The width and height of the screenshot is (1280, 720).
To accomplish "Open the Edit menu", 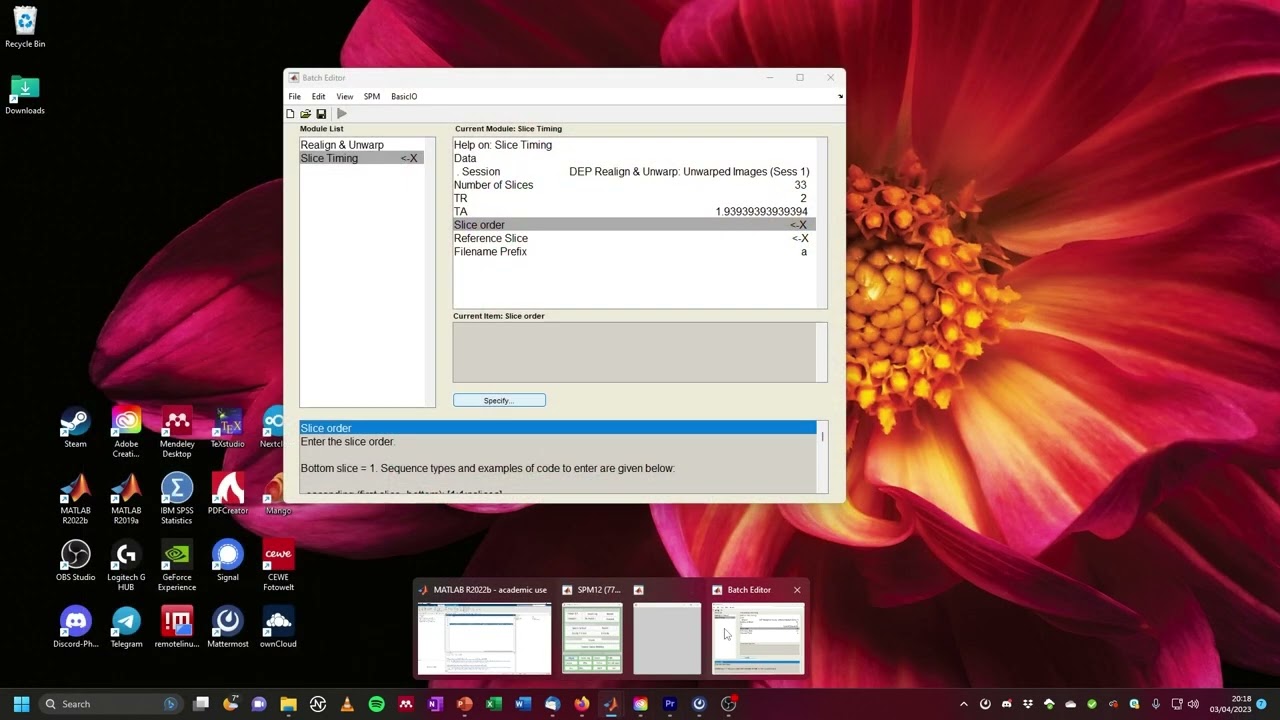I will tap(318, 97).
